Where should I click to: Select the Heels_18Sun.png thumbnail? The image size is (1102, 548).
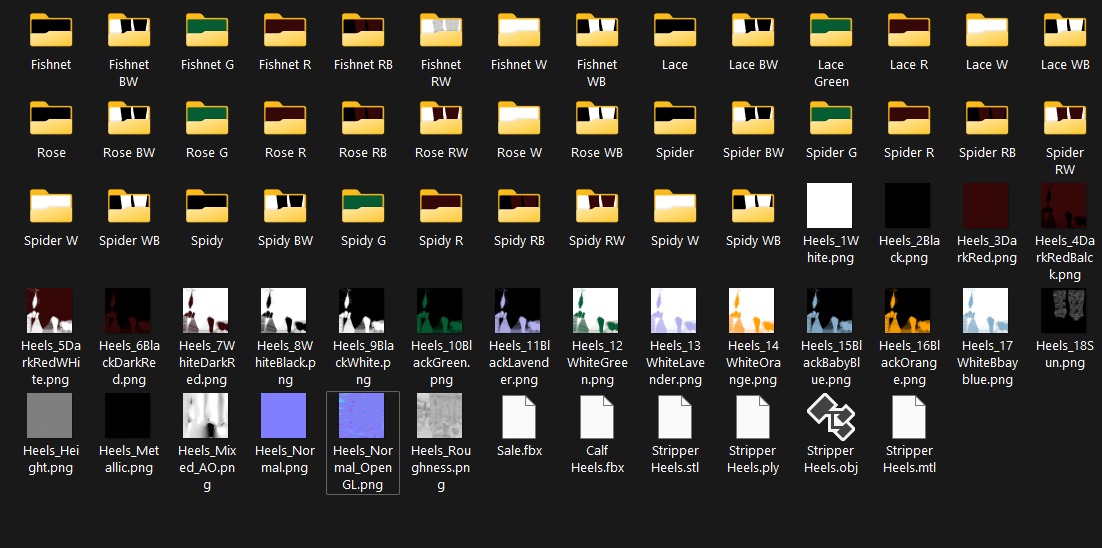click(x=1065, y=311)
